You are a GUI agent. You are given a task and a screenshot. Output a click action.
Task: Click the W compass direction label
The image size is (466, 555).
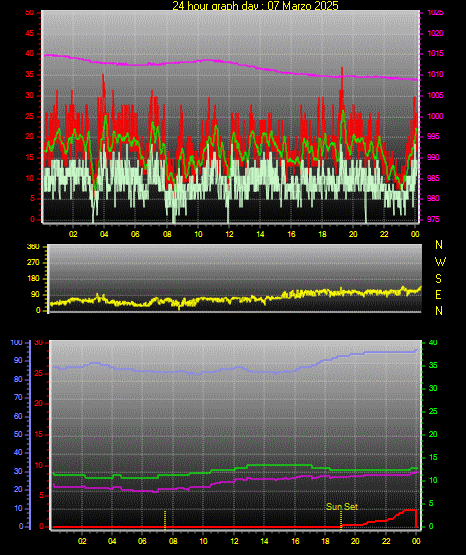(440, 262)
